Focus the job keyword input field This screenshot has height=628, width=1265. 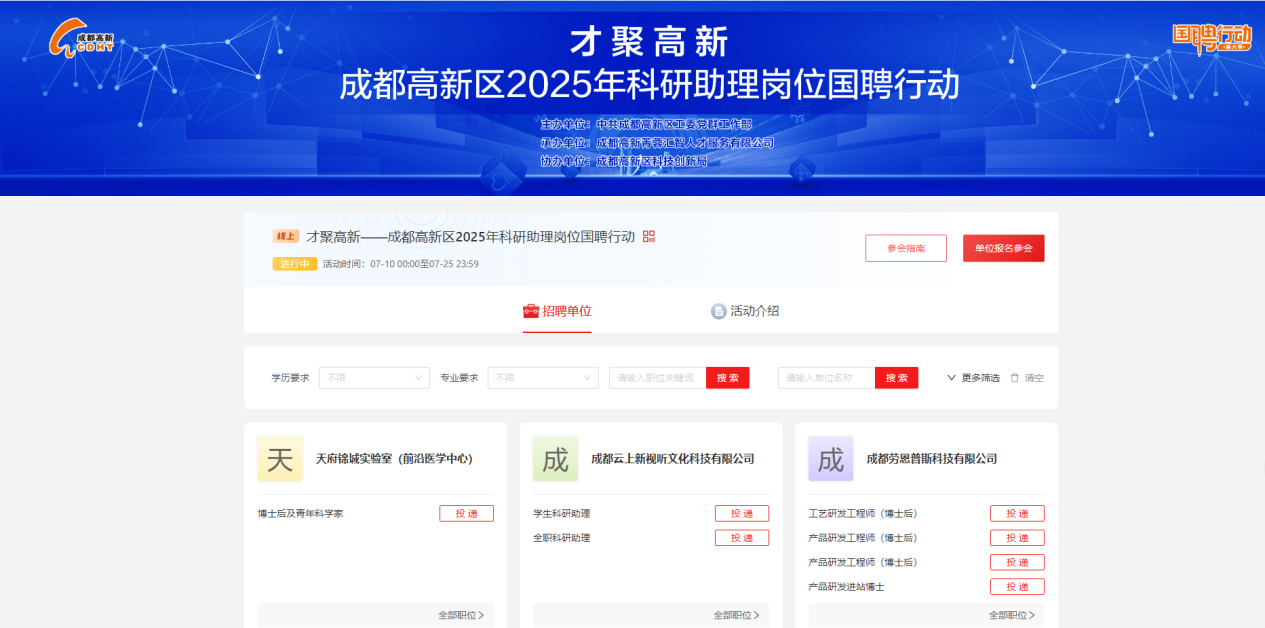coord(657,378)
